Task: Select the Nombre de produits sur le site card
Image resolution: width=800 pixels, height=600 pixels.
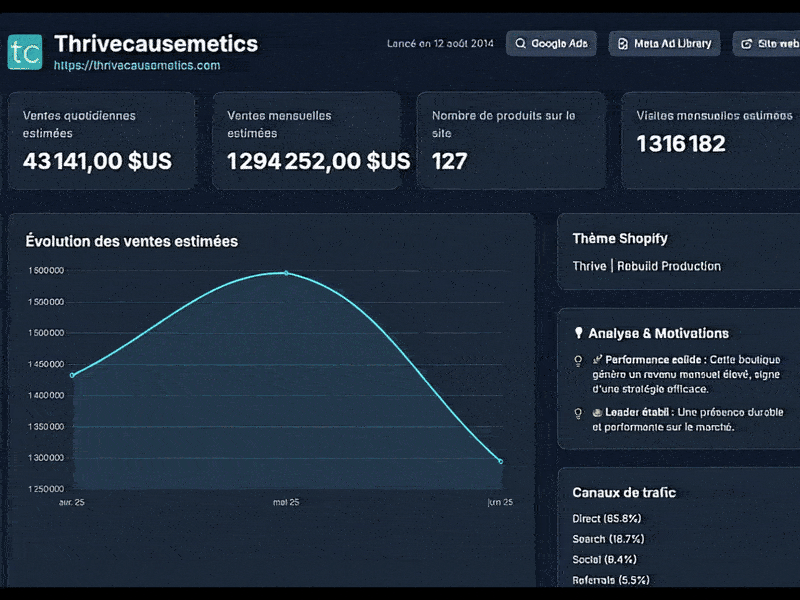Action: point(511,140)
